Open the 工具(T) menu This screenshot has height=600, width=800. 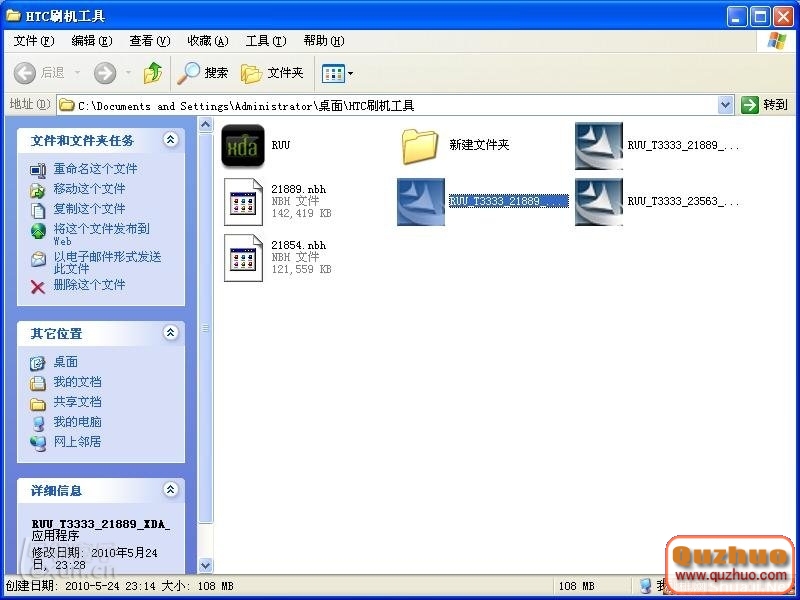[266, 41]
